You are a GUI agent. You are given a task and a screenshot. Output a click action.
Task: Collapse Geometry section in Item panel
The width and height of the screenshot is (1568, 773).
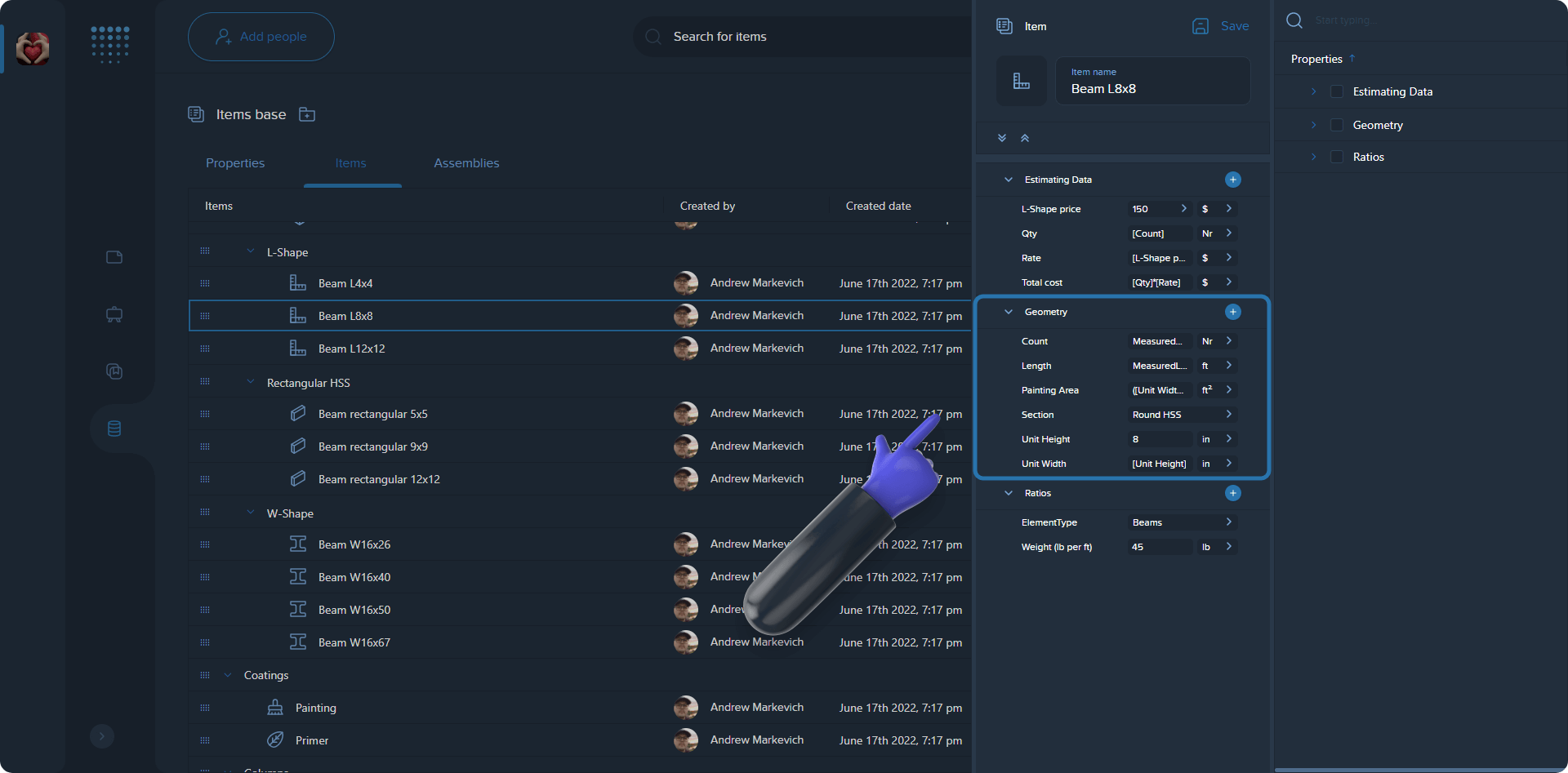1009,312
